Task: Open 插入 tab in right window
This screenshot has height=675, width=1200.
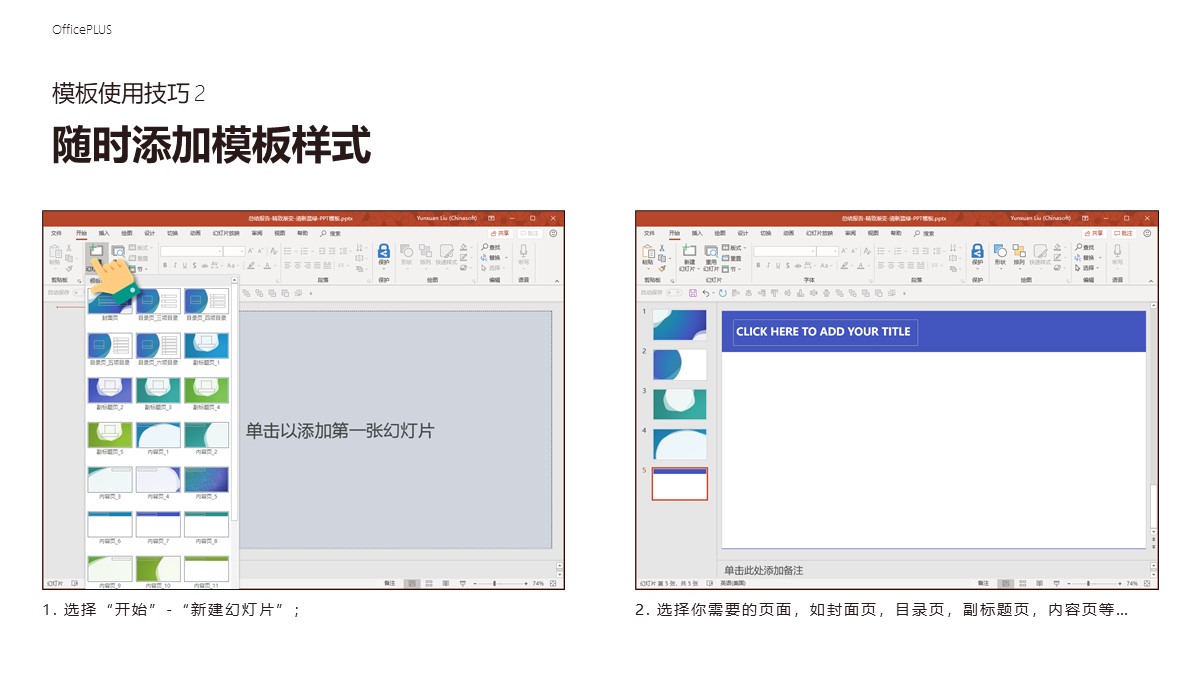Action: 697,233
